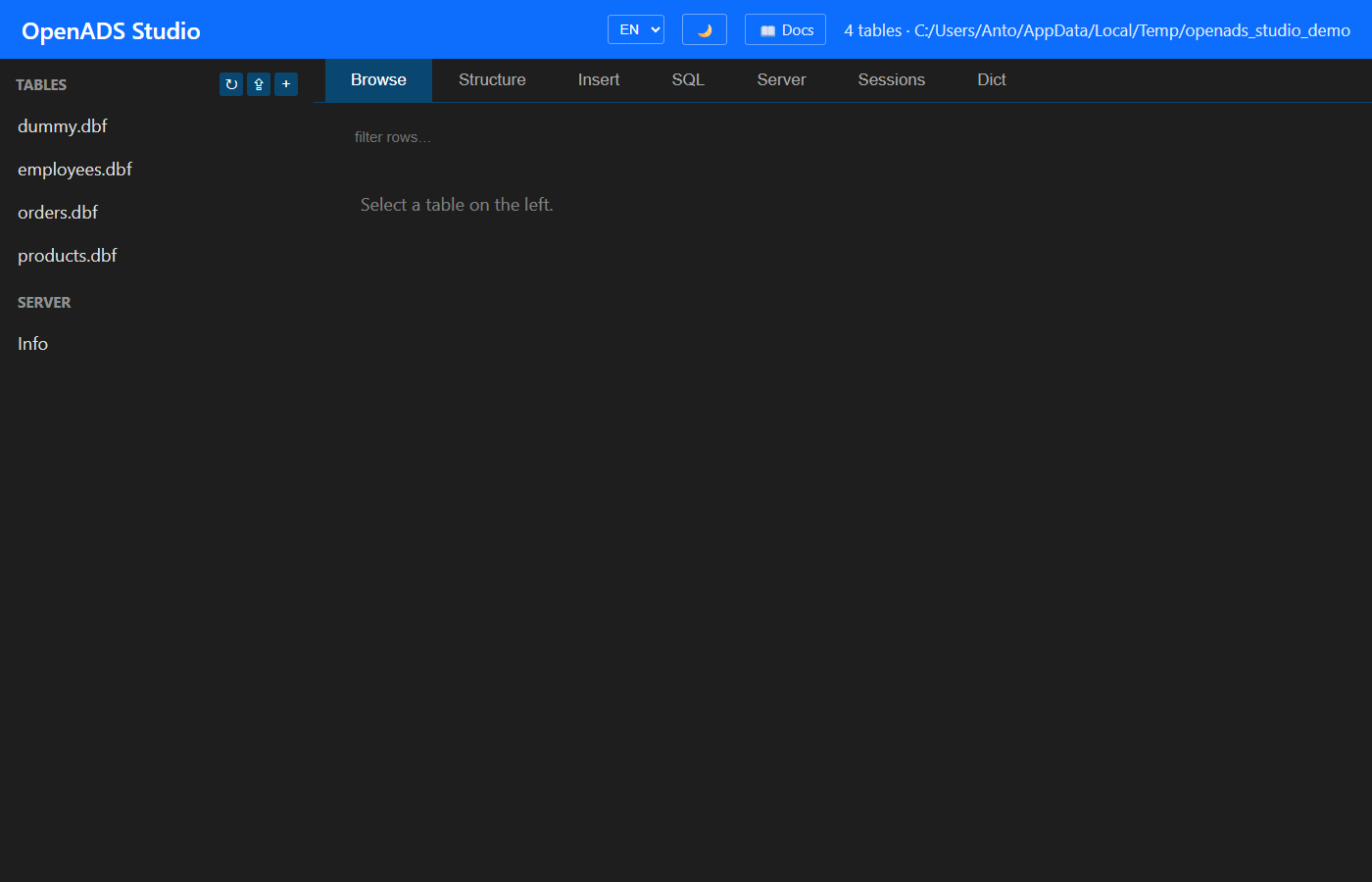Switch to the Structure tab

coord(492,80)
